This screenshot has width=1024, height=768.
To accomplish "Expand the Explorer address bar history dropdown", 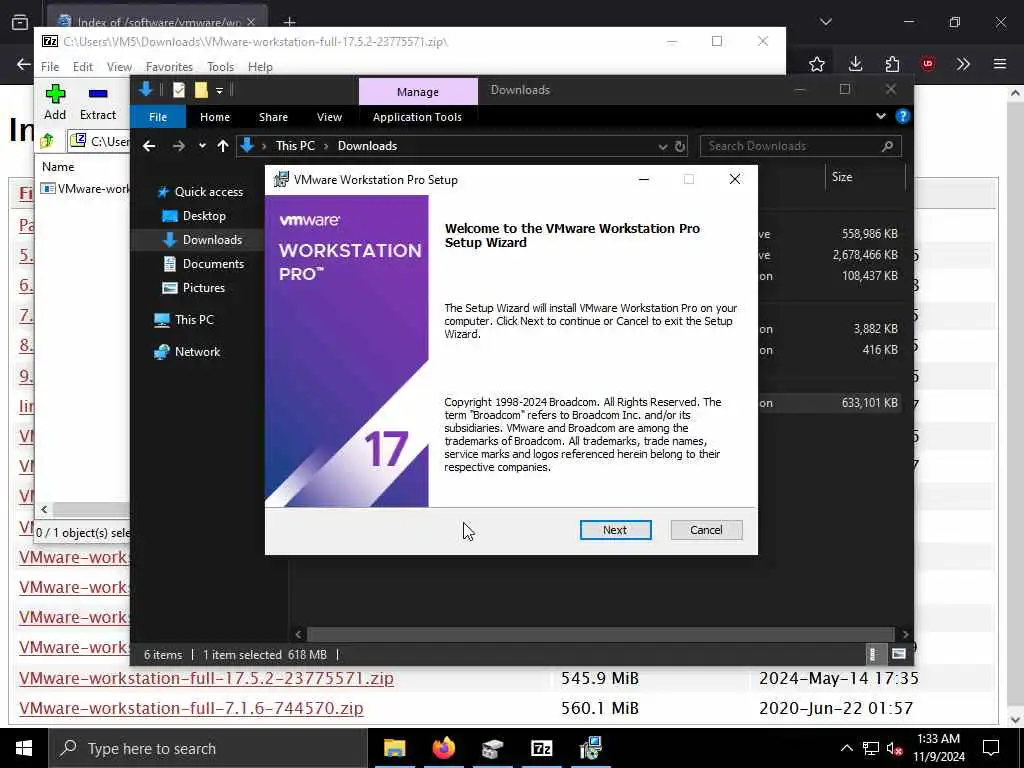I will [x=663, y=146].
